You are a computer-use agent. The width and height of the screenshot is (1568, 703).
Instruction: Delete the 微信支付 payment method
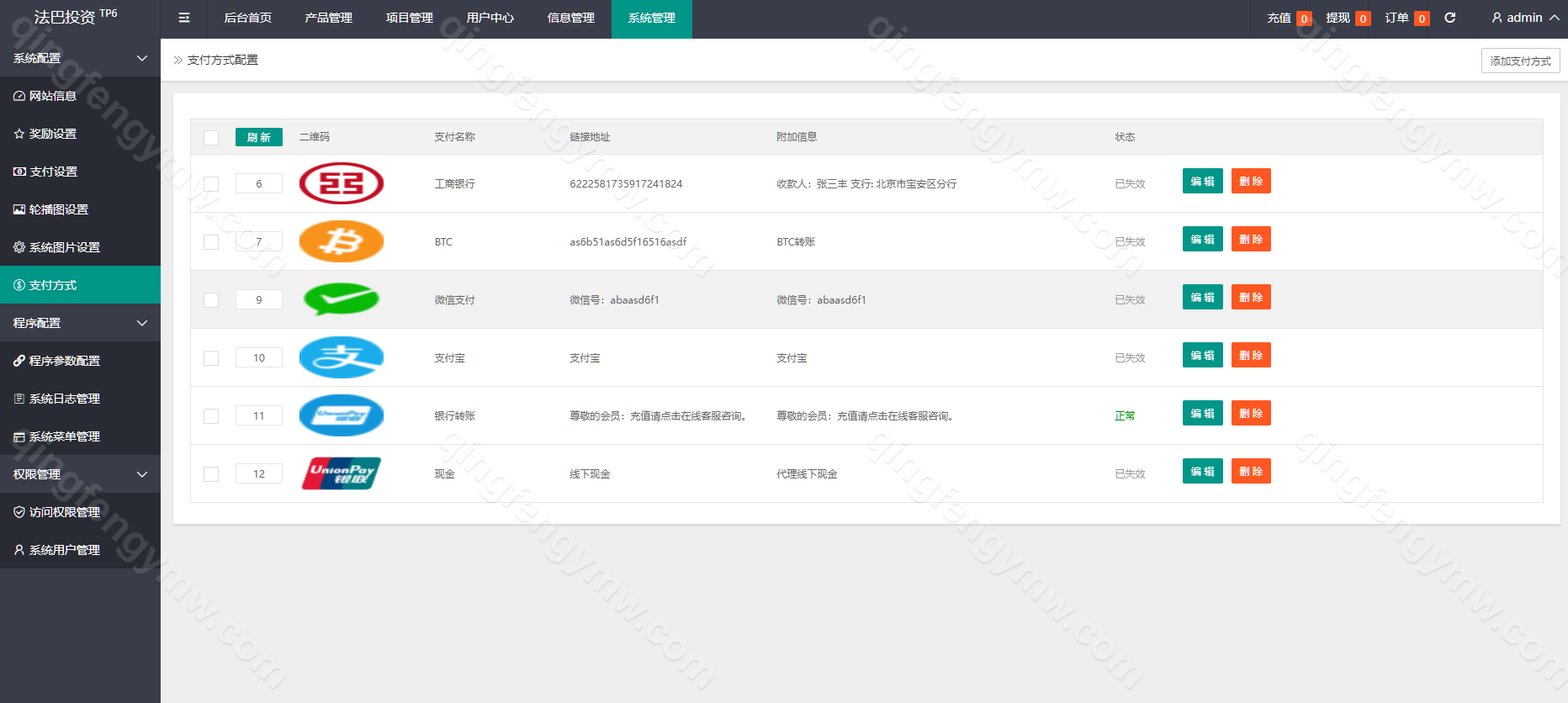pos(1251,297)
